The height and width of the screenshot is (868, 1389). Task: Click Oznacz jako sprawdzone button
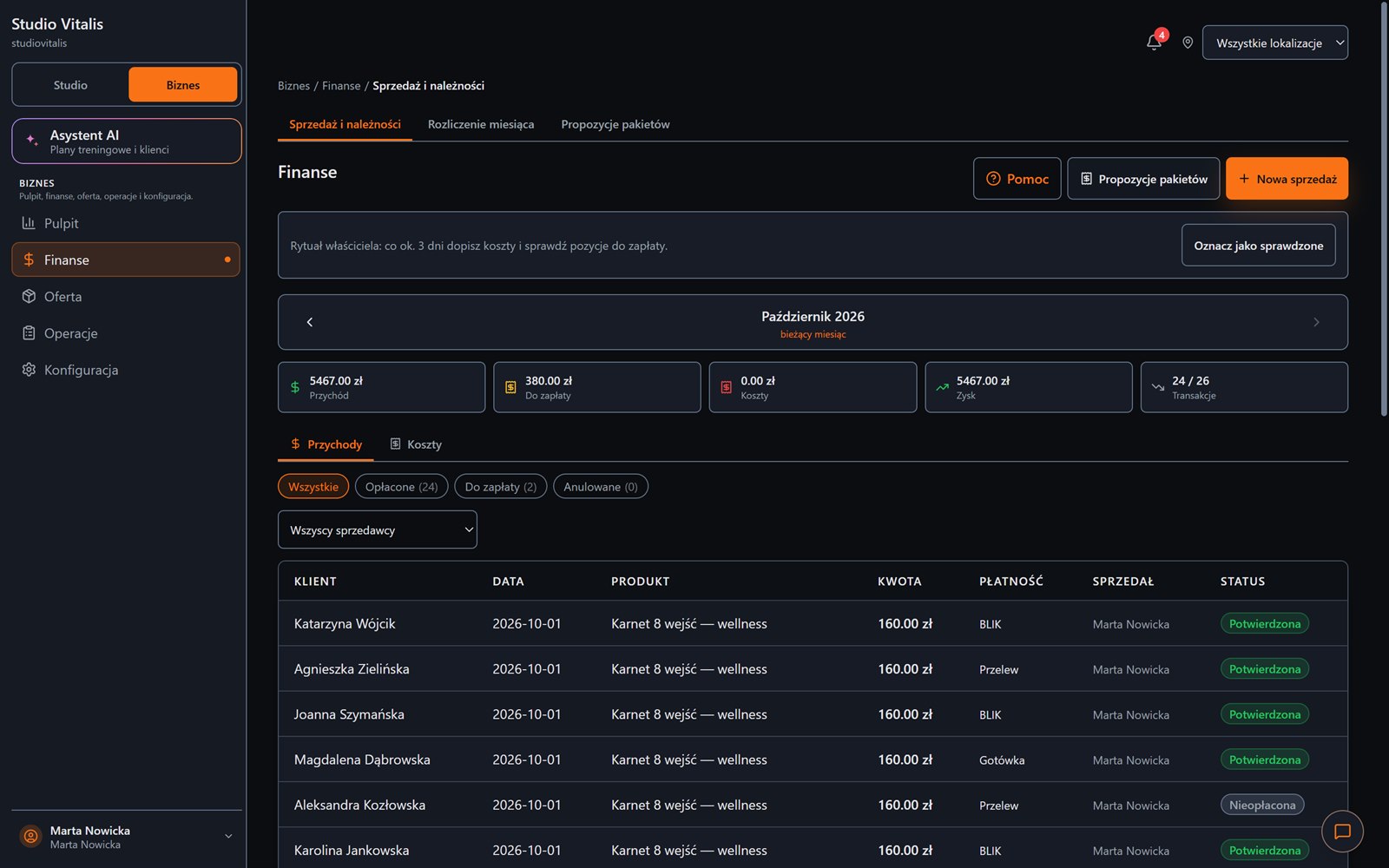click(x=1258, y=246)
